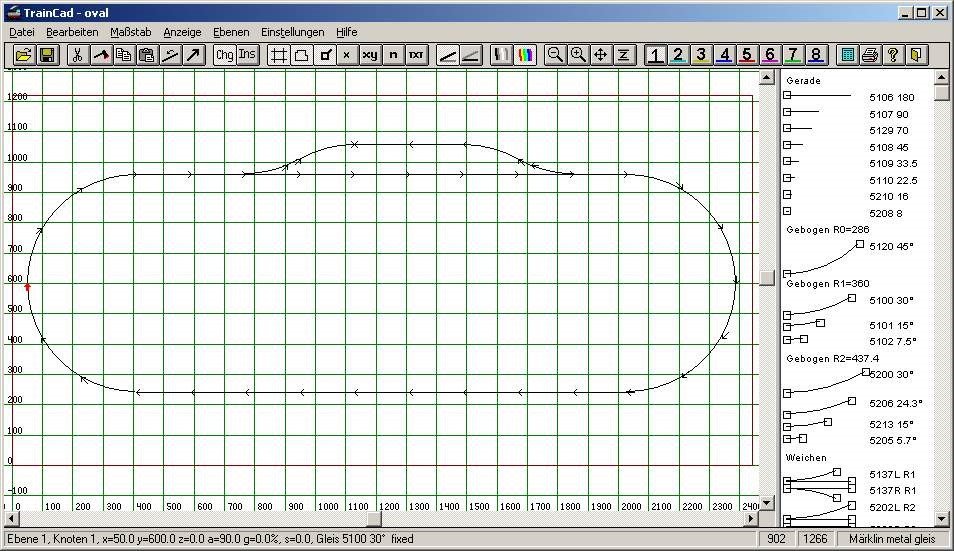Click the axe delete tool icon

pyautogui.click(x=100, y=55)
